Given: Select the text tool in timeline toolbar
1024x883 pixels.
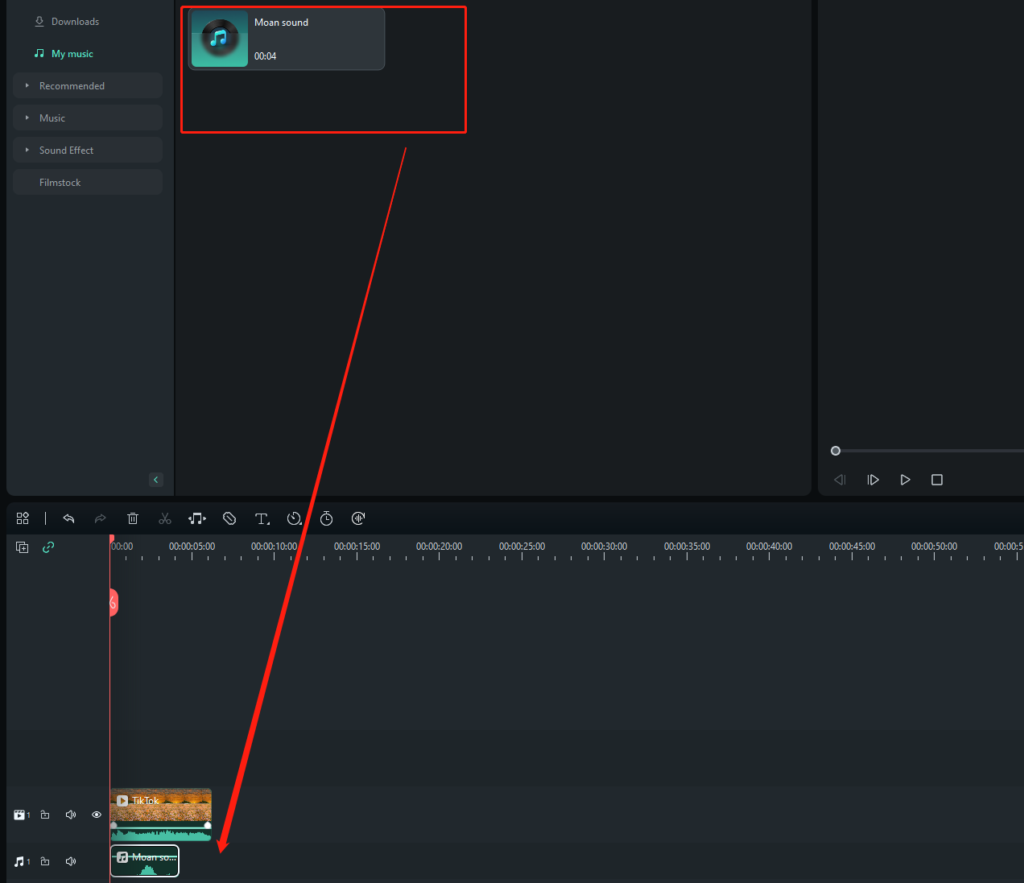Looking at the screenshot, I should point(262,518).
